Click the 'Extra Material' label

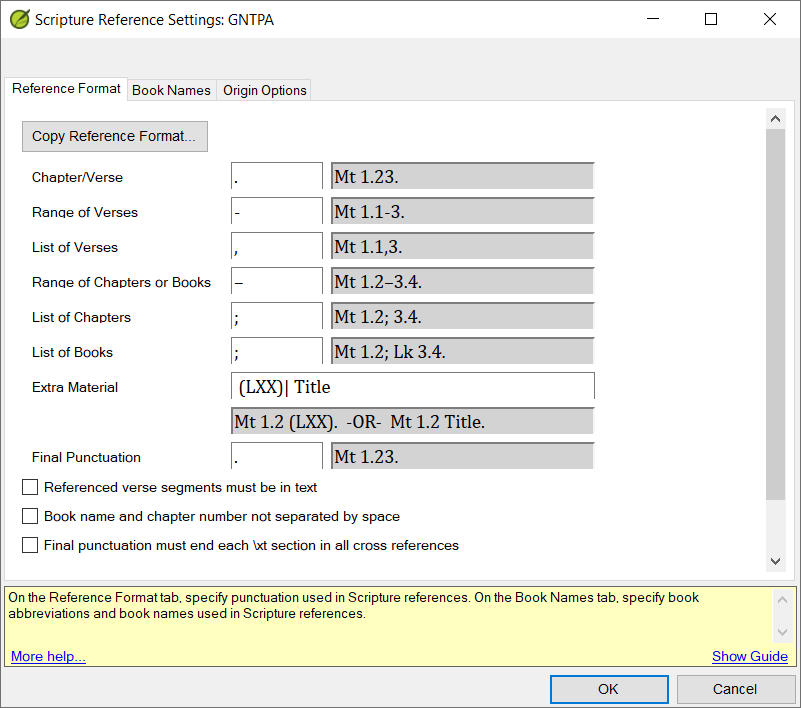click(x=75, y=387)
